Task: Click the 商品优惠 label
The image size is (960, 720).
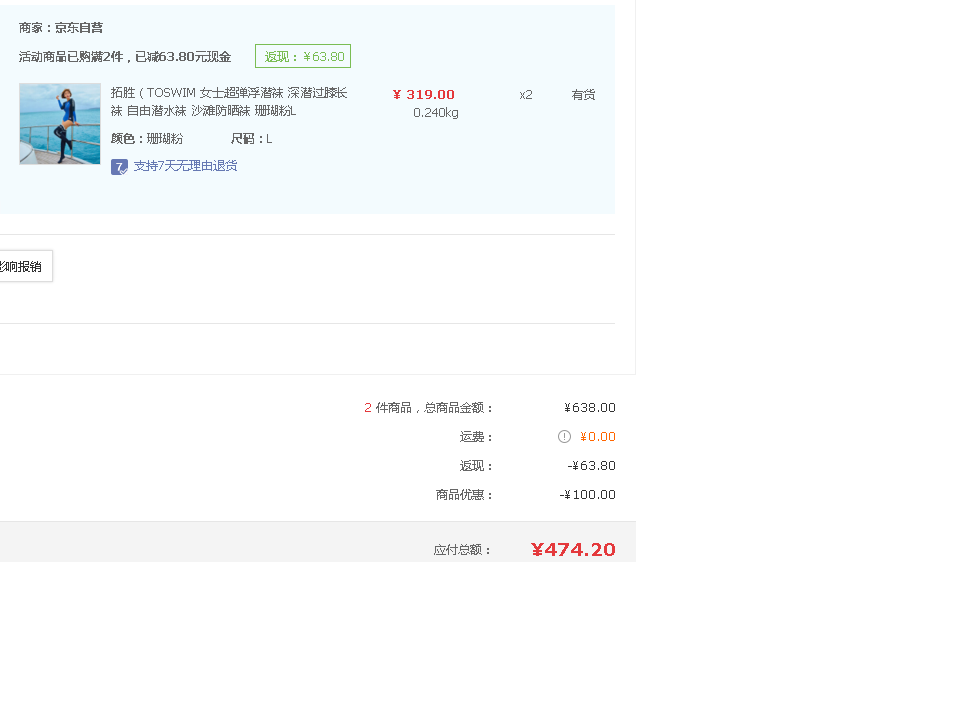Action: [465, 495]
